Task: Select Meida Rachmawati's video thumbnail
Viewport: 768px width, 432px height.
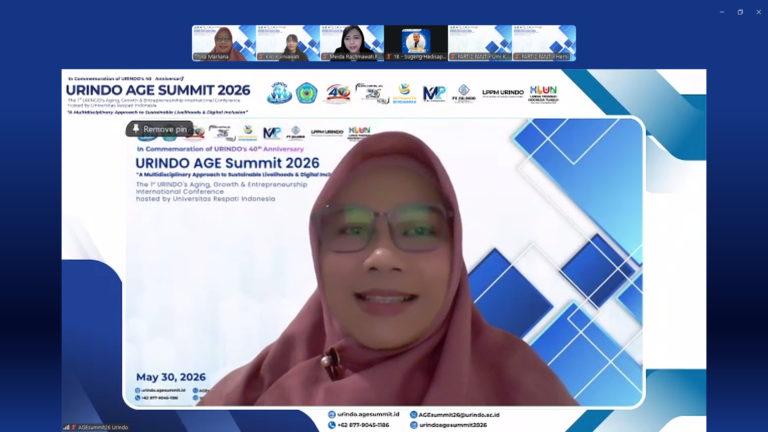Action: tap(352, 43)
